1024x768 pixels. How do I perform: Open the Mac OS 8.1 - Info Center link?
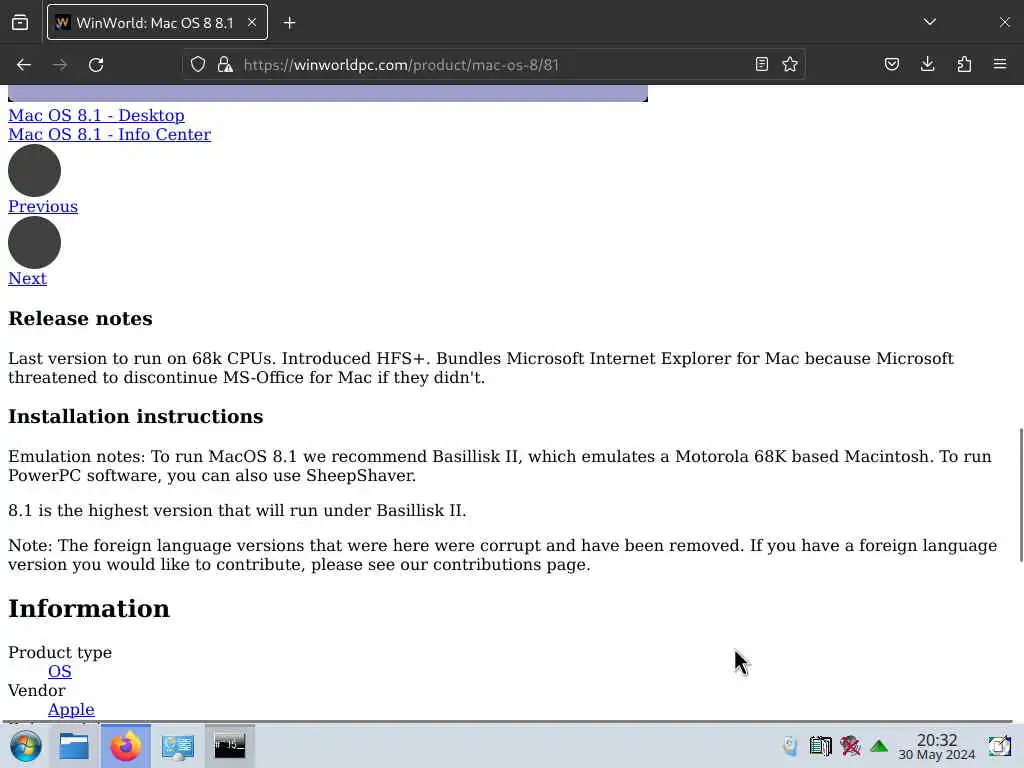click(110, 135)
